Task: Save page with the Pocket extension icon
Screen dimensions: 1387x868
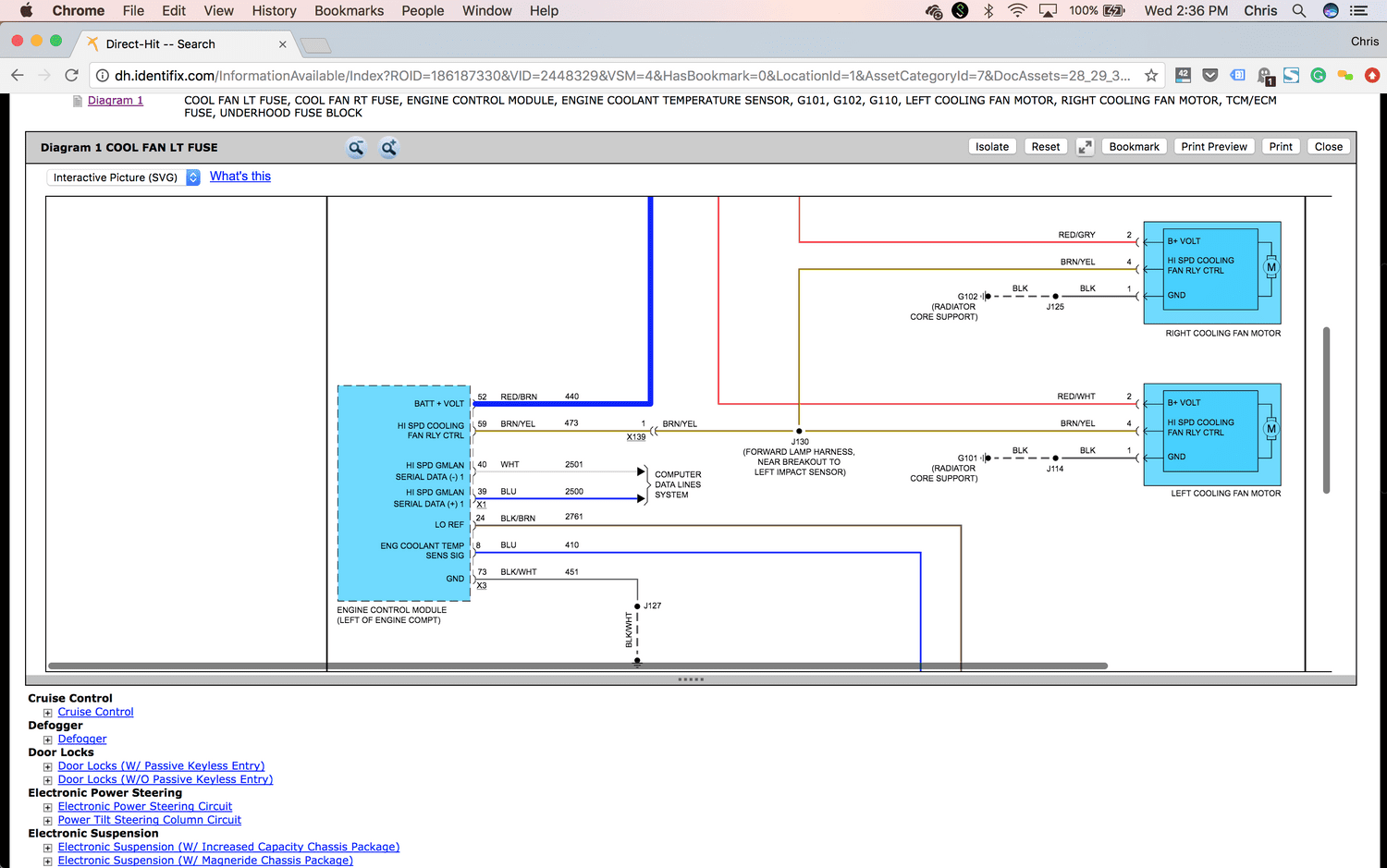Action: coord(1209,75)
